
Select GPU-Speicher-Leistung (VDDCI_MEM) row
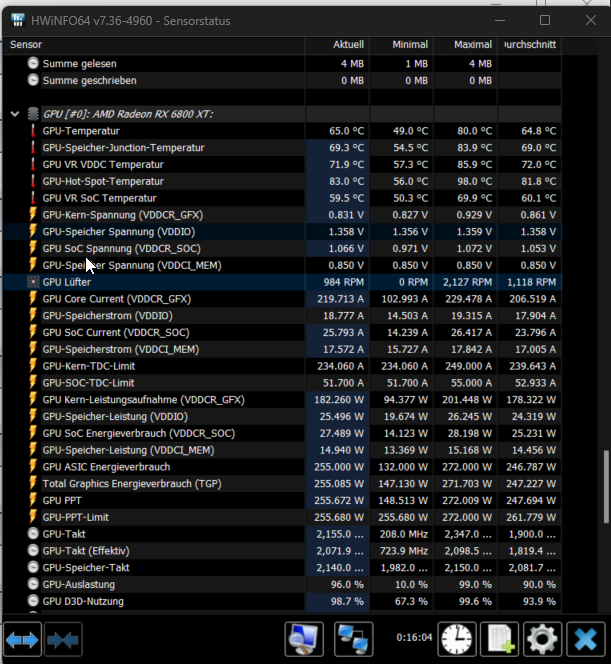tap(283, 450)
